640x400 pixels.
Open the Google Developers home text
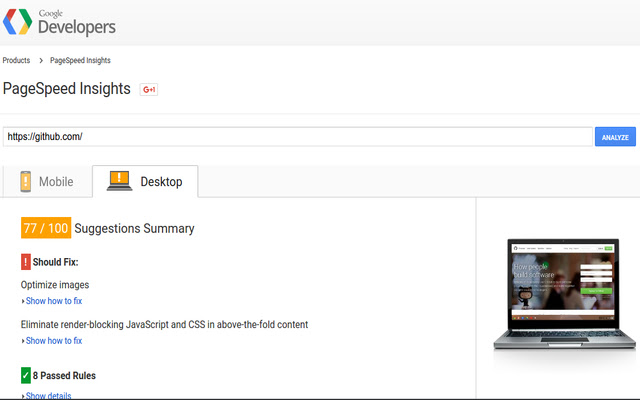tap(77, 23)
